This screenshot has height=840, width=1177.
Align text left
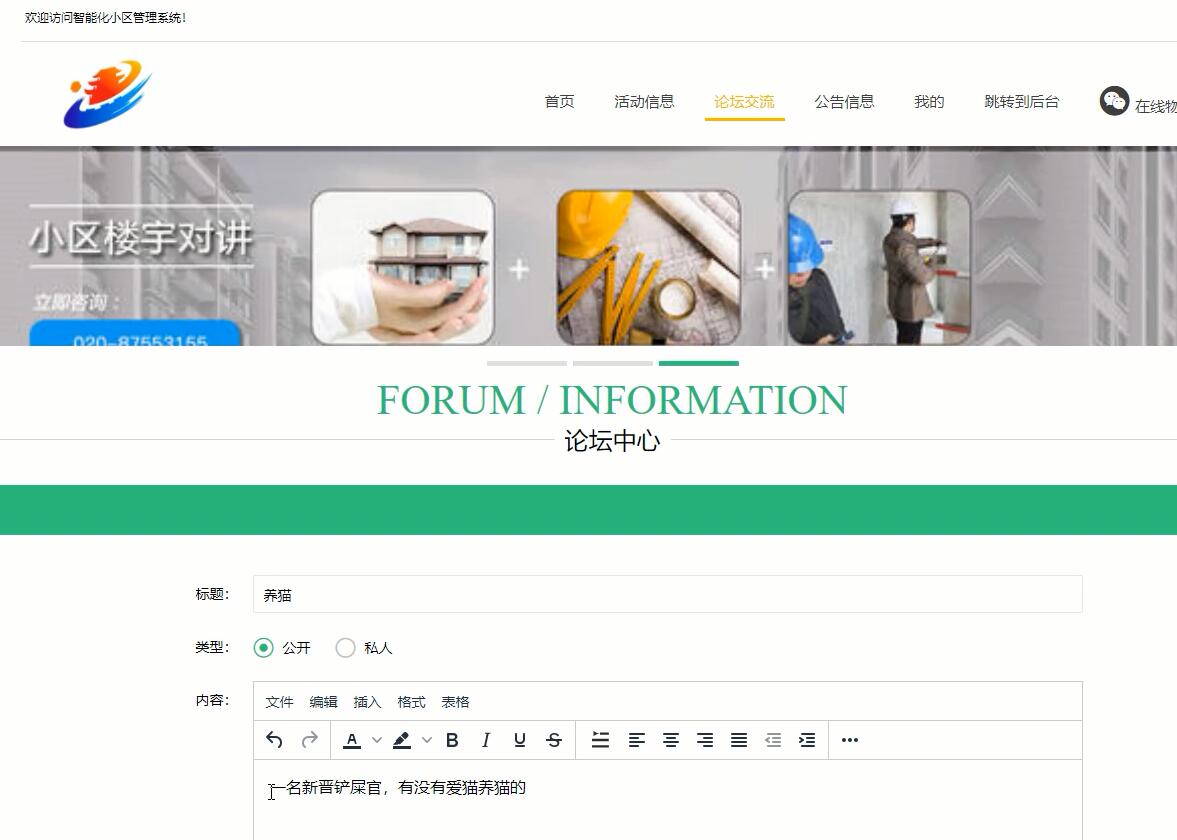[637, 740]
